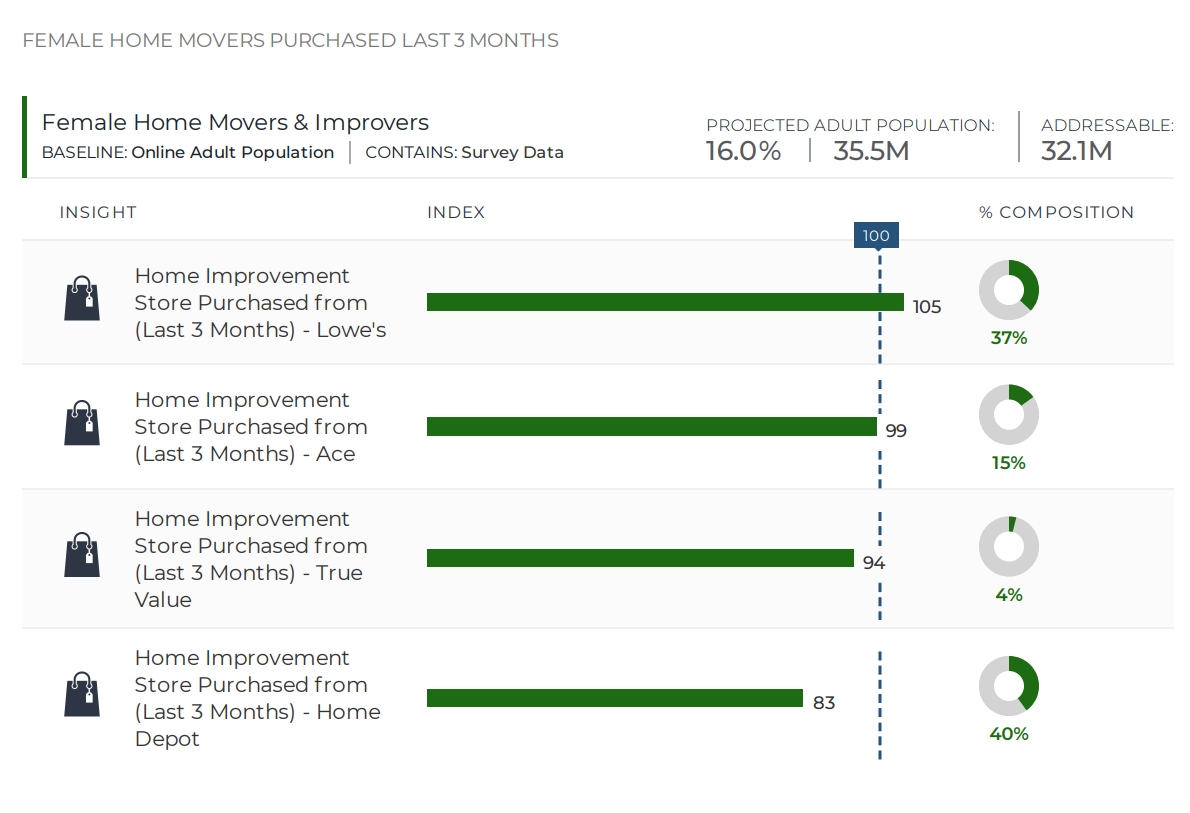This screenshot has height=813, width=1190.
Task: Click the 37% composition label
Action: (1009, 338)
